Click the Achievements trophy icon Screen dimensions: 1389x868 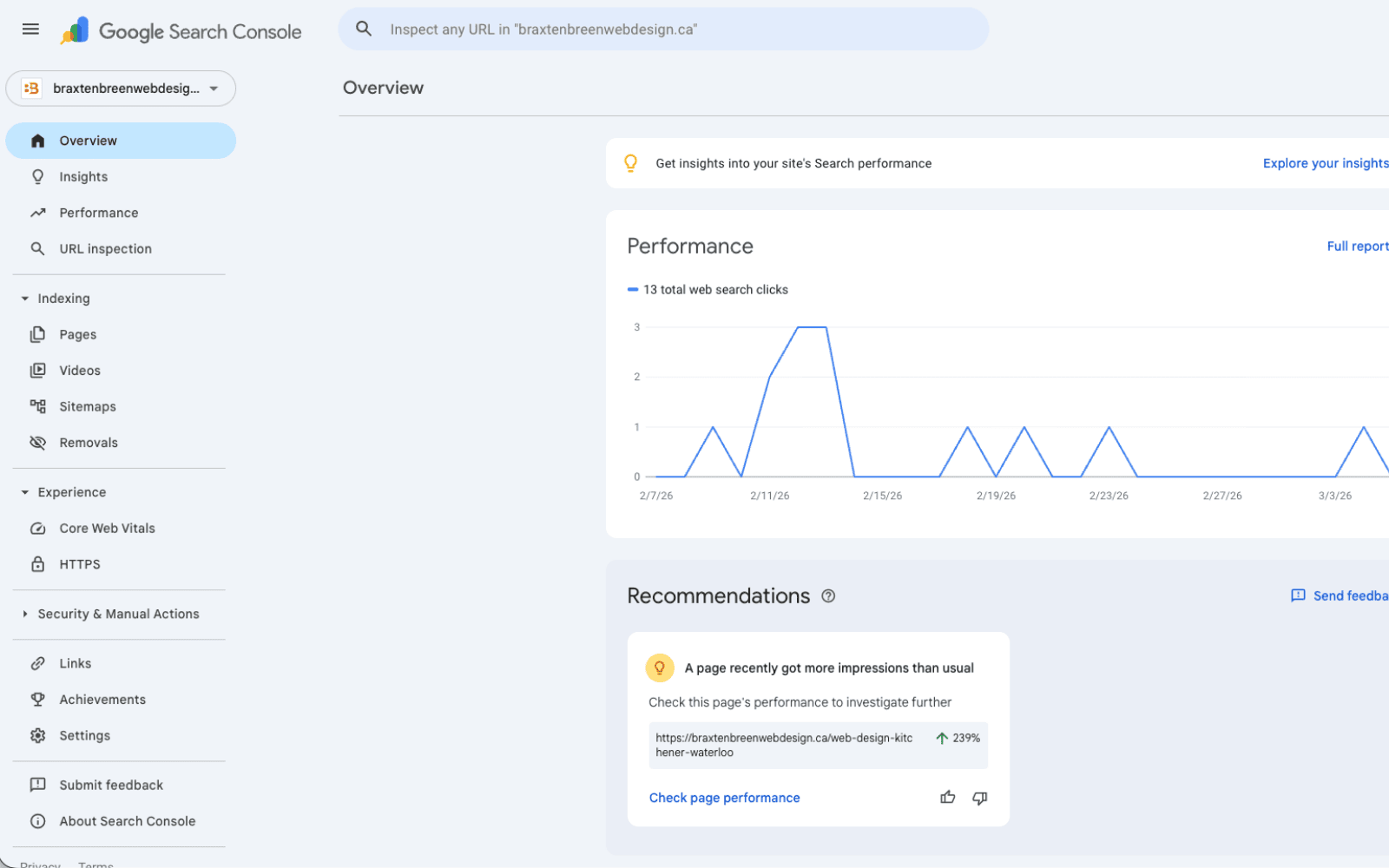click(x=38, y=699)
